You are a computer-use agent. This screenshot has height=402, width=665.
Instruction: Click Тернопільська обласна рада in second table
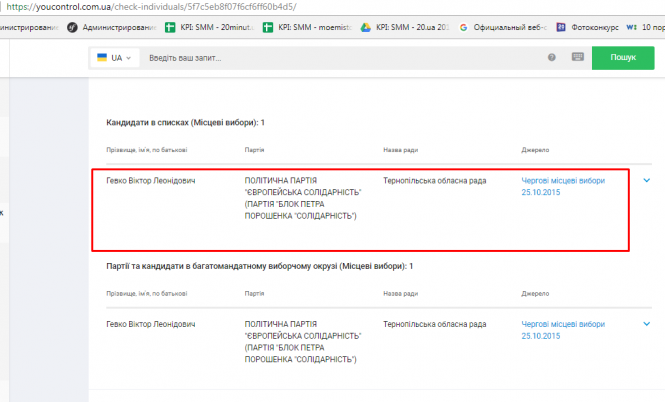coord(434,324)
